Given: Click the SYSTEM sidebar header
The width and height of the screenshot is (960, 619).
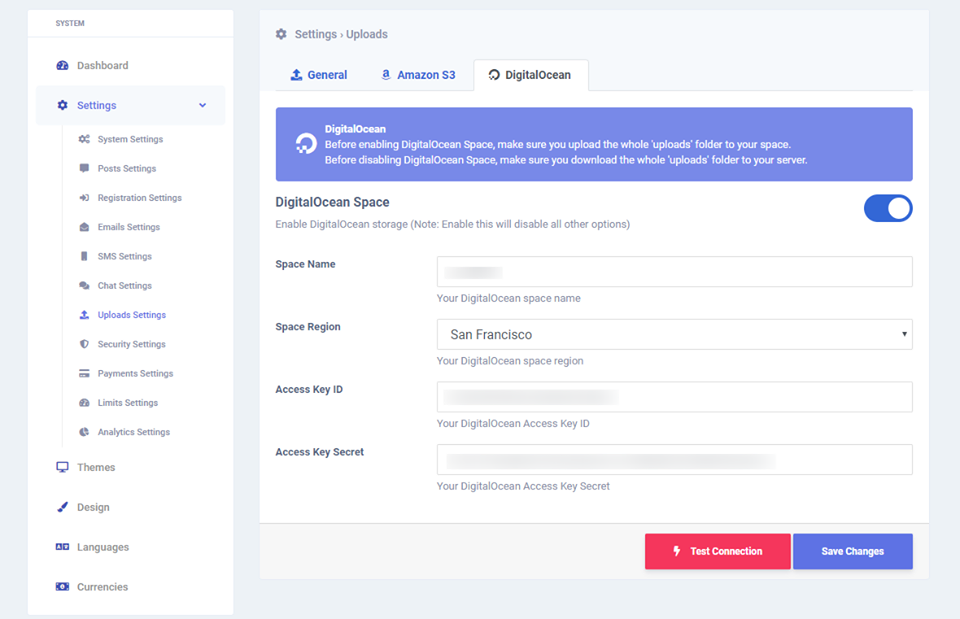Looking at the screenshot, I should [x=70, y=23].
